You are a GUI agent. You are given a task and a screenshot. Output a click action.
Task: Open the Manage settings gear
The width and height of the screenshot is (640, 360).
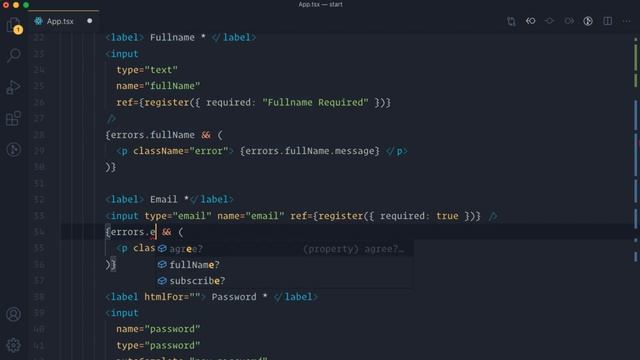click(13, 345)
